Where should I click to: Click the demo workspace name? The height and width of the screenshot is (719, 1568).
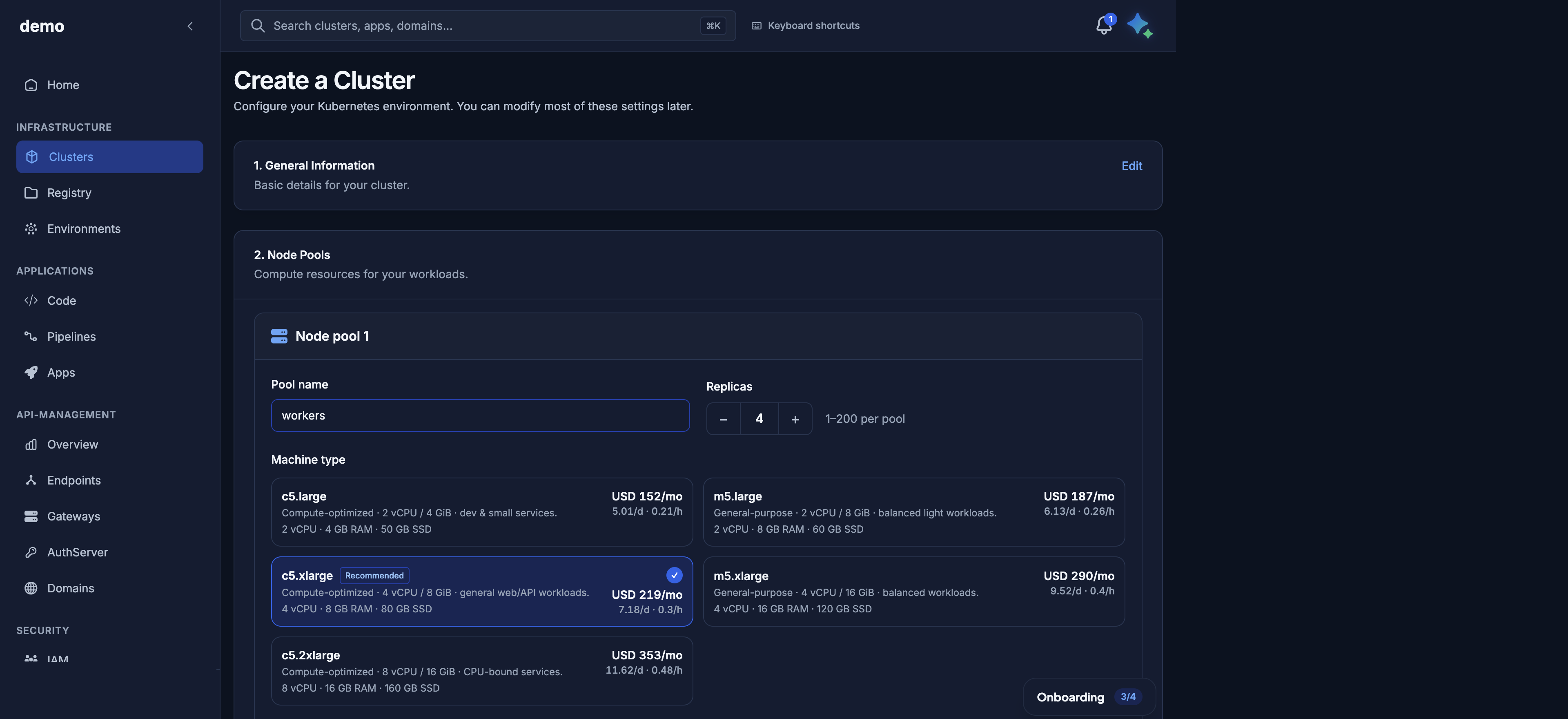[x=41, y=26]
